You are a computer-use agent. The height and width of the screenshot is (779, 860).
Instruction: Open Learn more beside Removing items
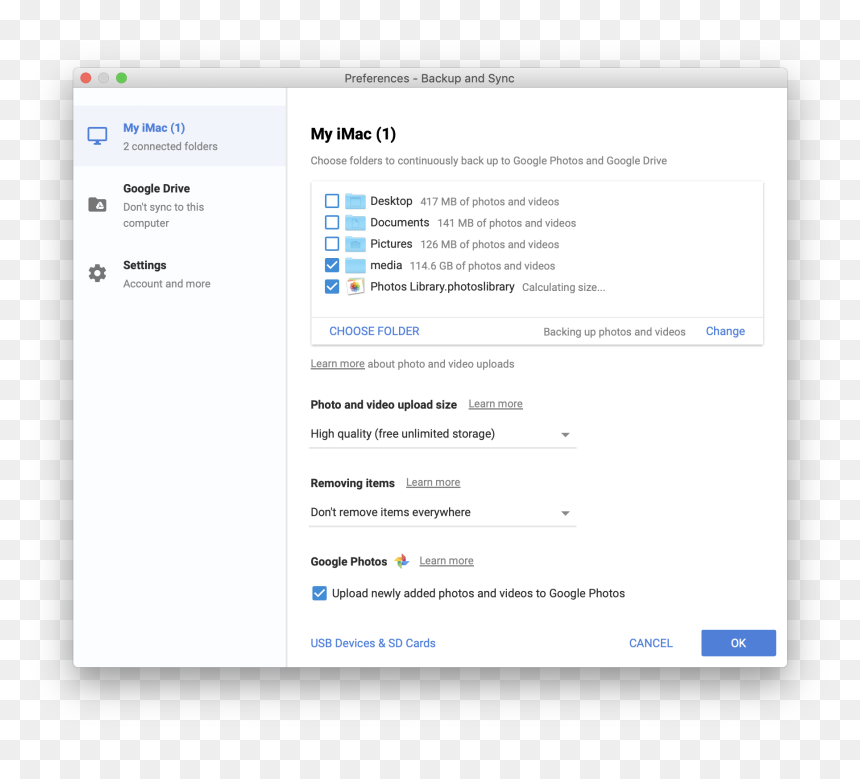tap(433, 482)
